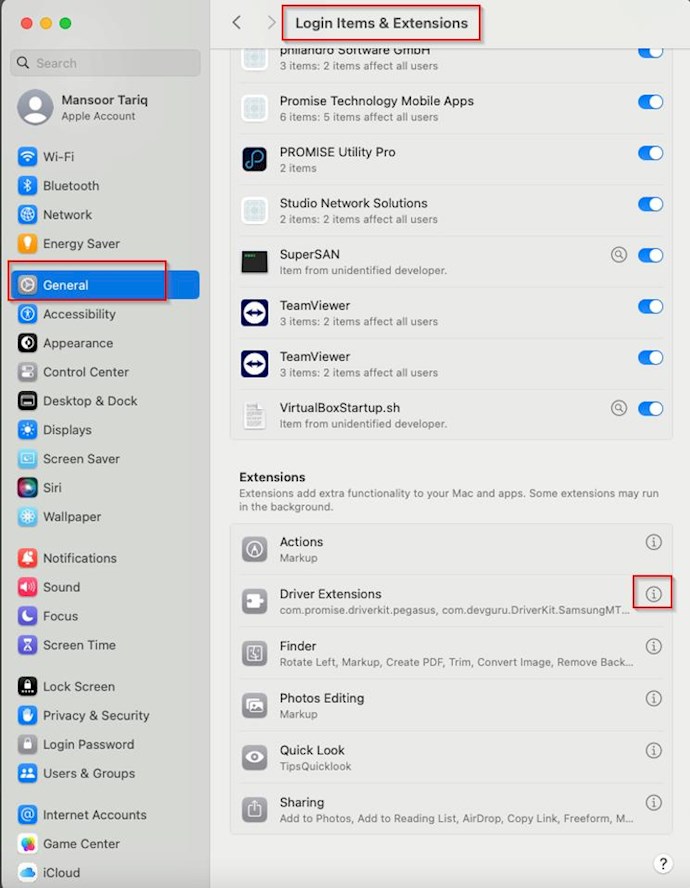Select Game Center in sidebar
This screenshot has height=888, width=690.
(x=69, y=843)
